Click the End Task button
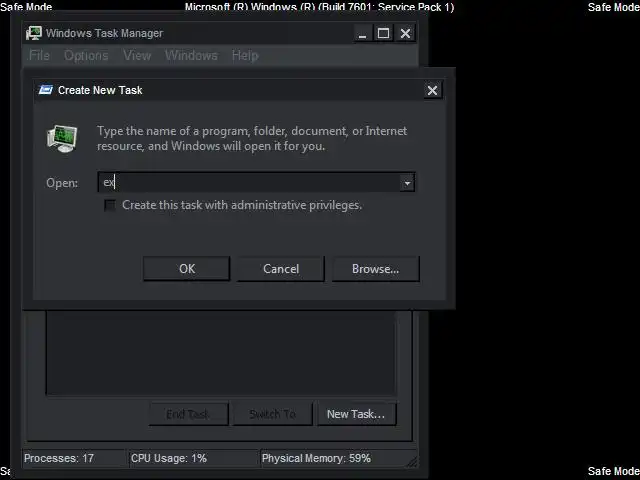Viewport: 640px width, 480px height. coord(188,414)
